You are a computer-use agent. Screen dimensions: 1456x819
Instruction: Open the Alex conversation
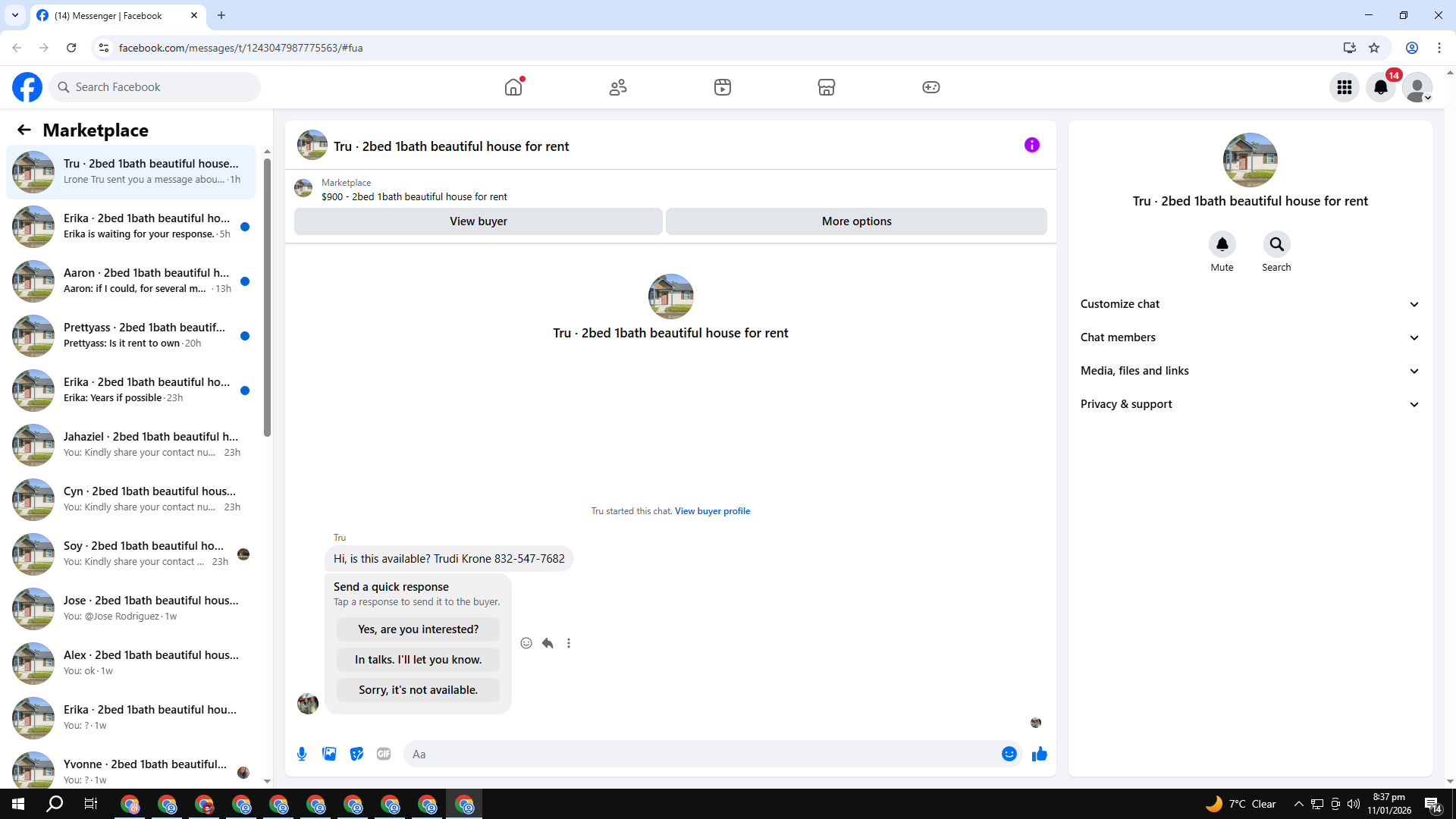pos(131,664)
